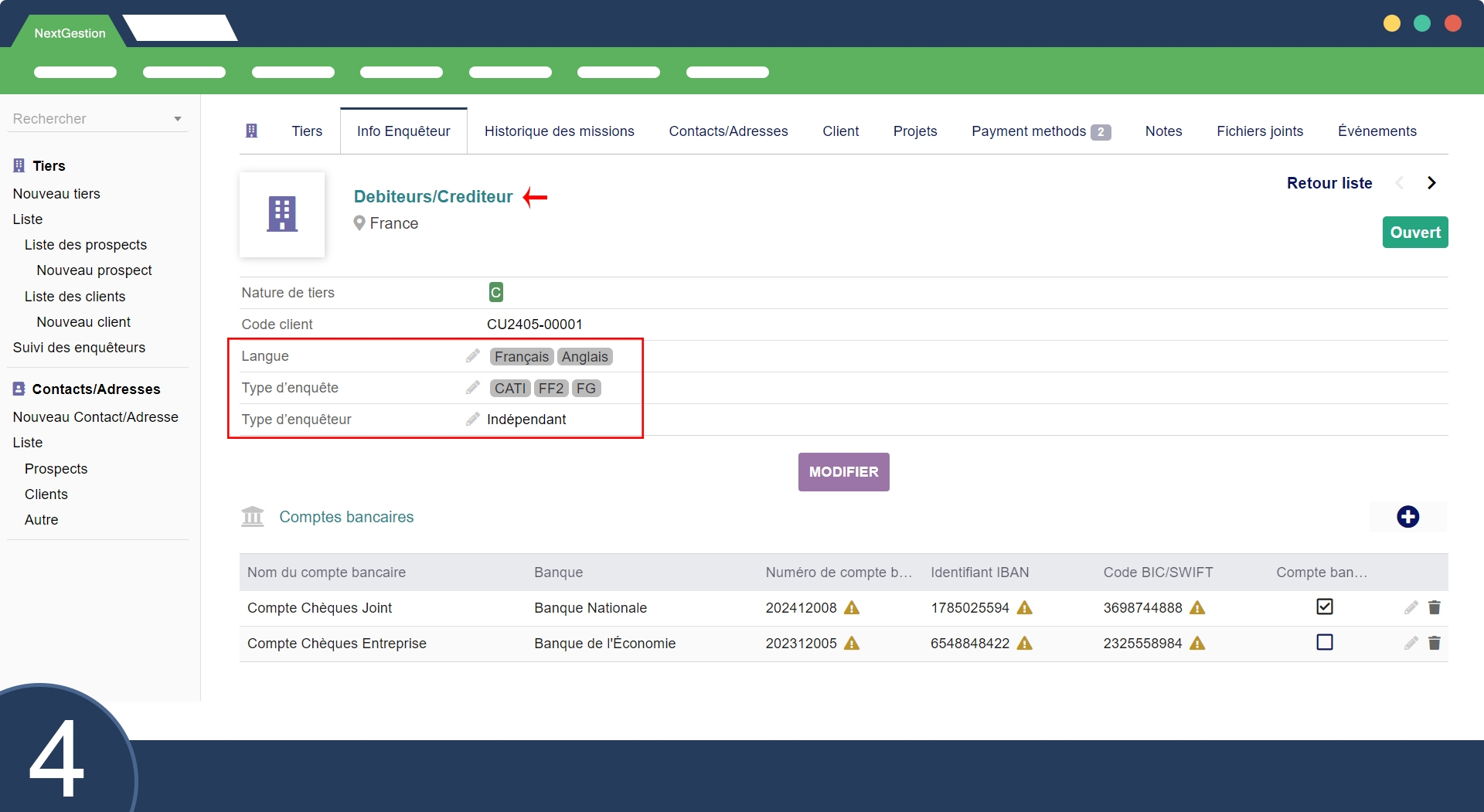The height and width of the screenshot is (812, 1484).
Task: Open the Rechercher dropdown arrow
Action: (x=178, y=119)
